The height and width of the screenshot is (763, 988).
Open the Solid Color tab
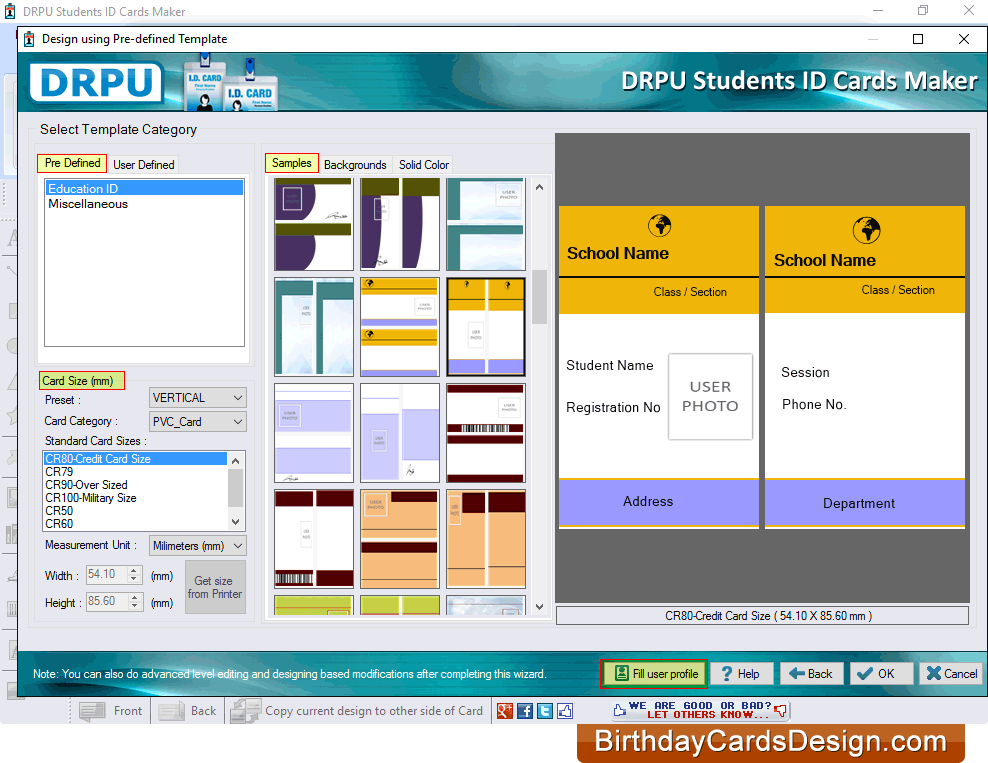(x=423, y=164)
